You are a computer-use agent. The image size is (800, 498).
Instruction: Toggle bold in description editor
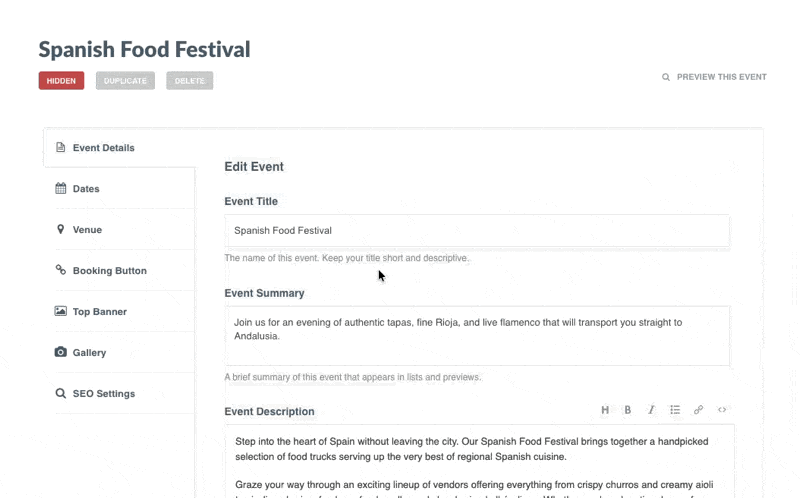point(628,410)
